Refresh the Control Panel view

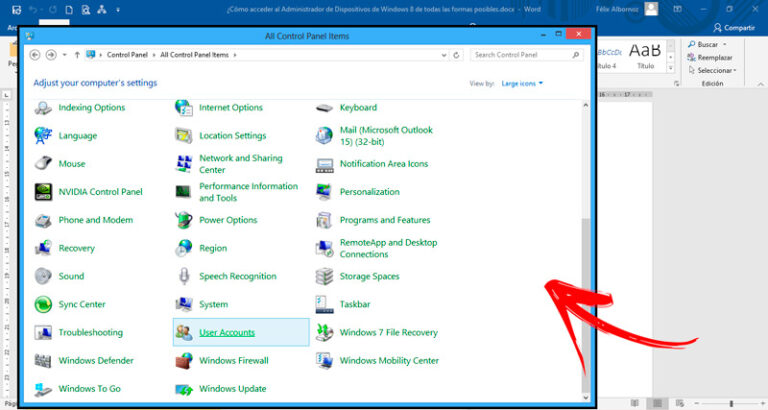pyautogui.click(x=456, y=55)
